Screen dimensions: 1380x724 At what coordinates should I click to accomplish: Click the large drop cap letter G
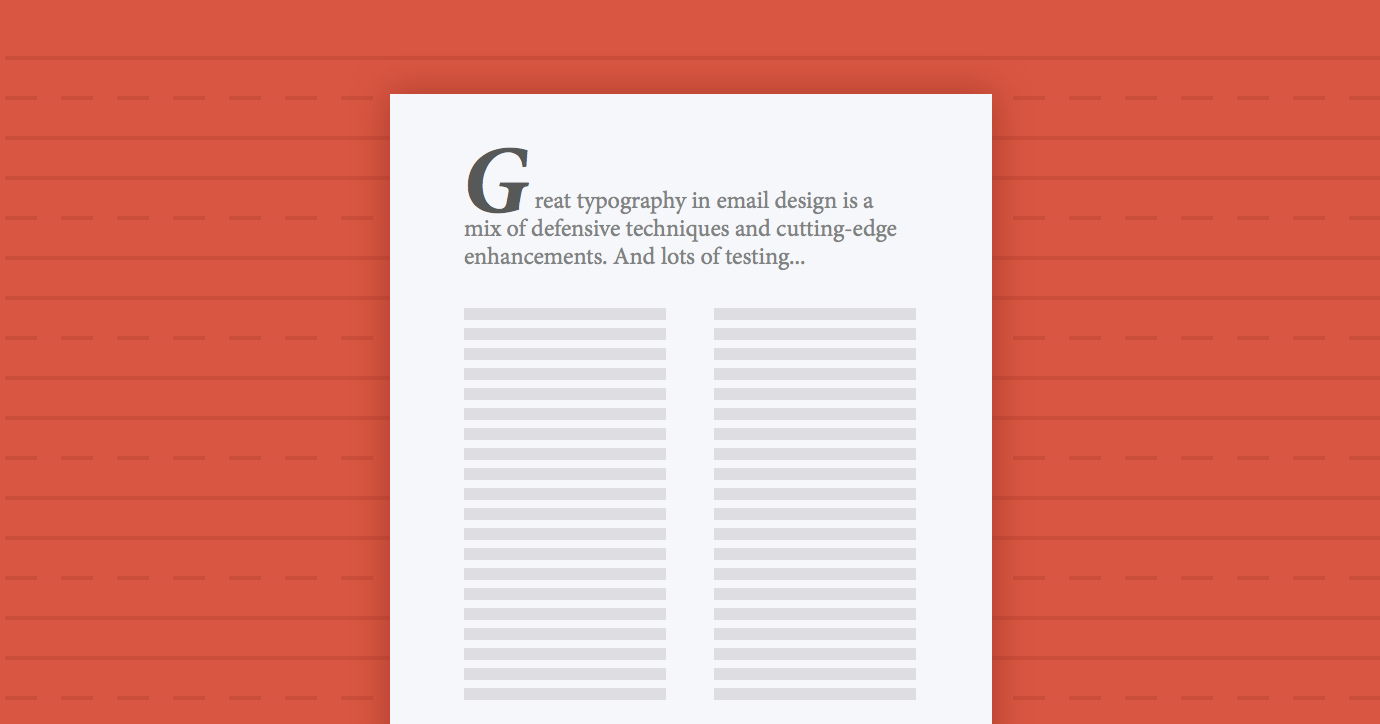click(497, 180)
